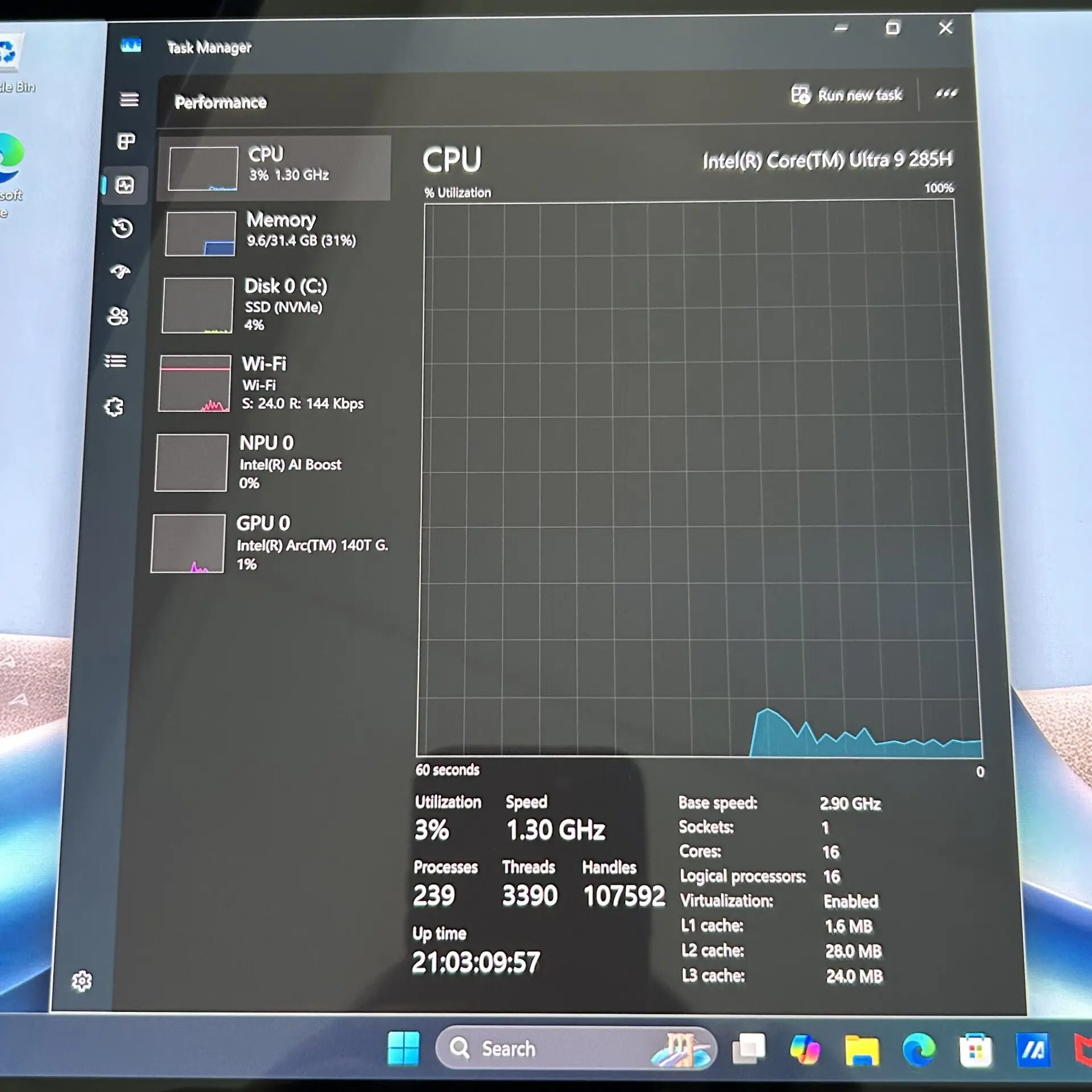
Task: Select the Performance page icon in sidebar
Action: (125, 185)
